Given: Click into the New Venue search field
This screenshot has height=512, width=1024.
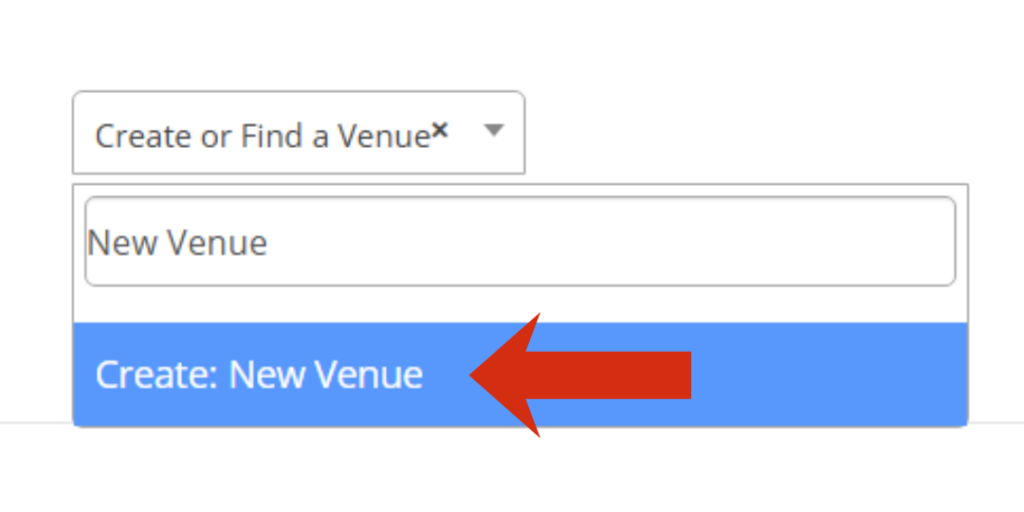Looking at the screenshot, I should [x=520, y=241].
